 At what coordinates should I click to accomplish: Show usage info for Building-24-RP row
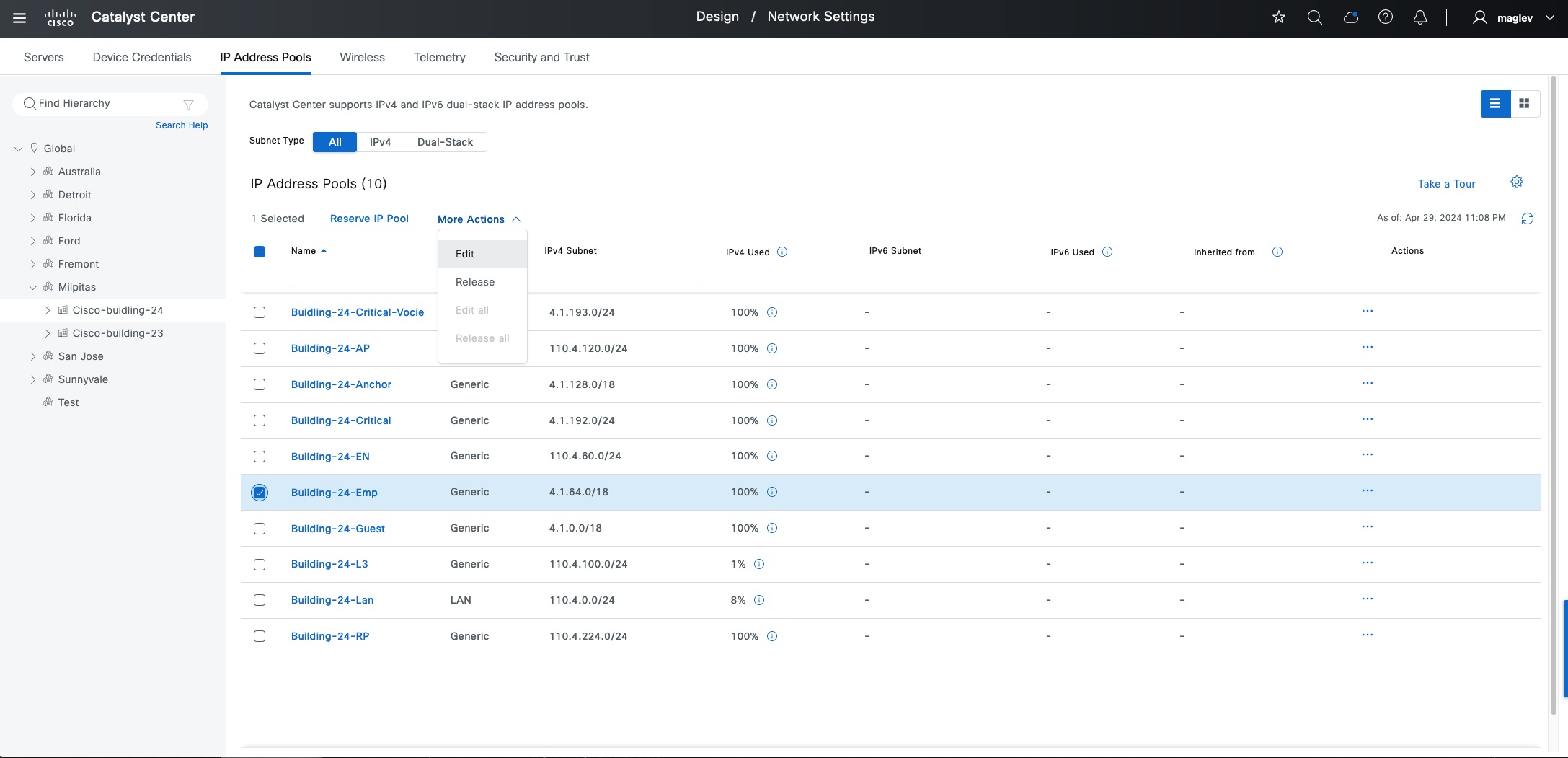pyautogui.click(x=772, y=636)
